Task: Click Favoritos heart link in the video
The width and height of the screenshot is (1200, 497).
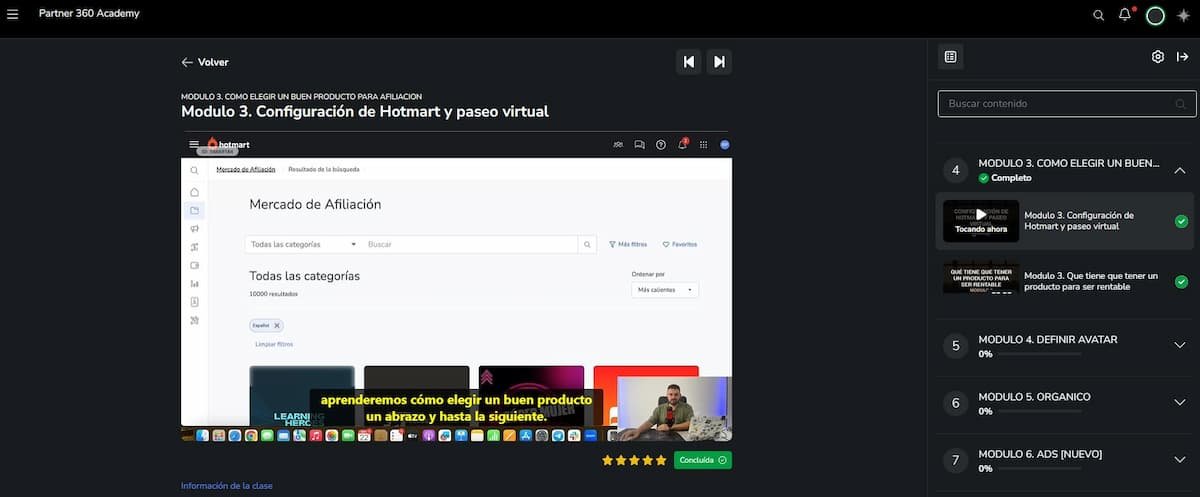Action: 679,244
